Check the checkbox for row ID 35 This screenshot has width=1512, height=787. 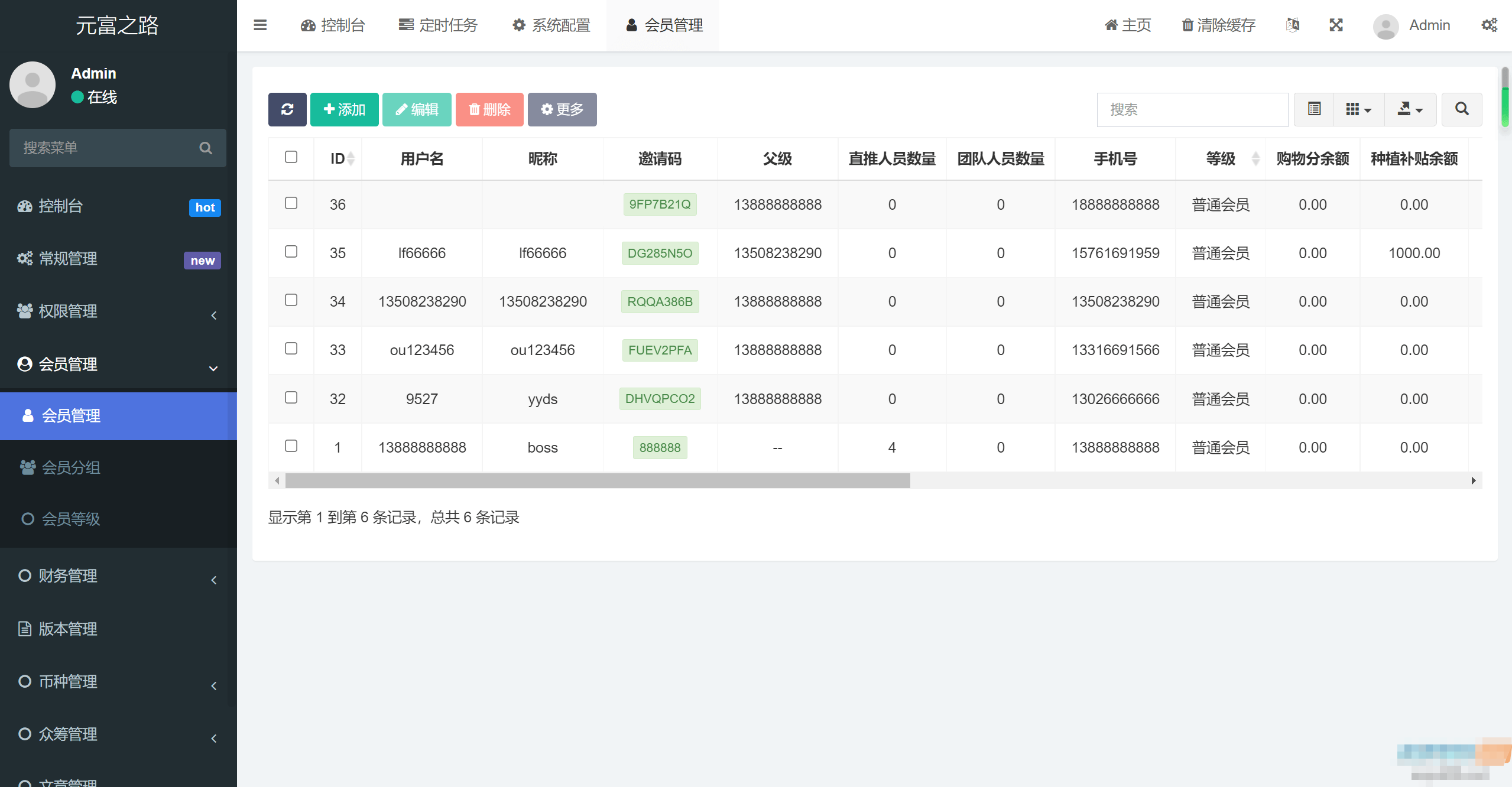coord(291,252)
